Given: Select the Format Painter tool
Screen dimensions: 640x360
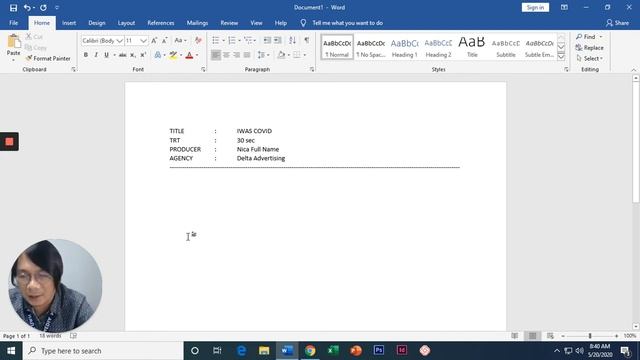Looking at the screenshot, I should click(x=48, y=58).
